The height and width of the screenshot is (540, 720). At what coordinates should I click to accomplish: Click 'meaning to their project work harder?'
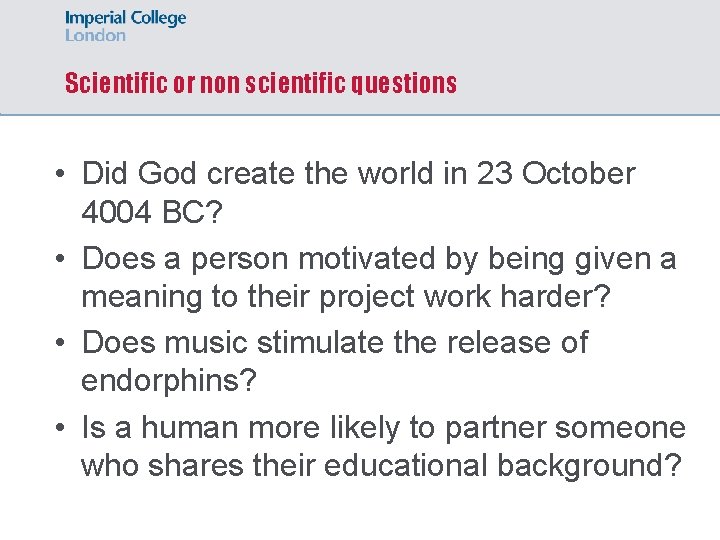[x=346, y=297]
